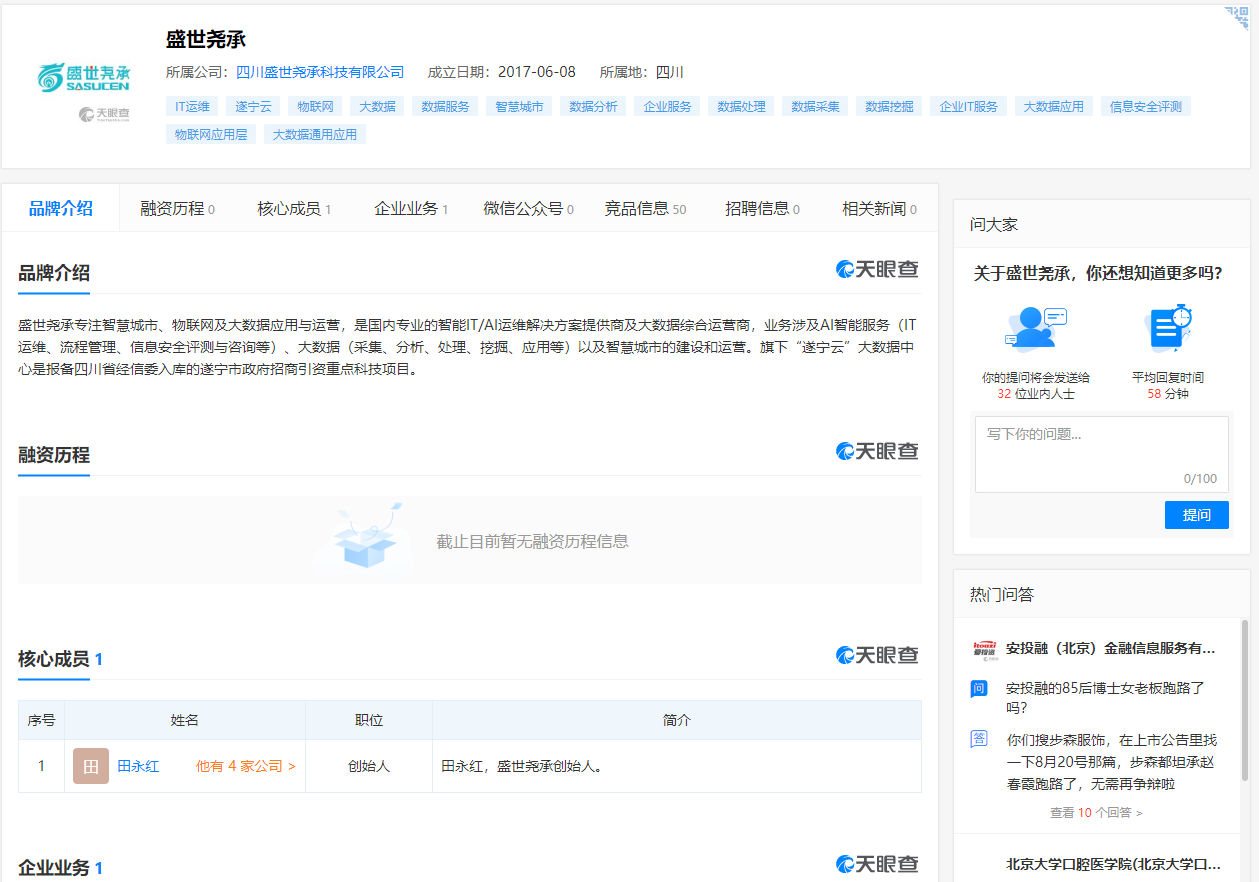Screen dimensions: 1259x882
Task: Click the 成立日期 2017-06-08 text
Action: (502, 72)
